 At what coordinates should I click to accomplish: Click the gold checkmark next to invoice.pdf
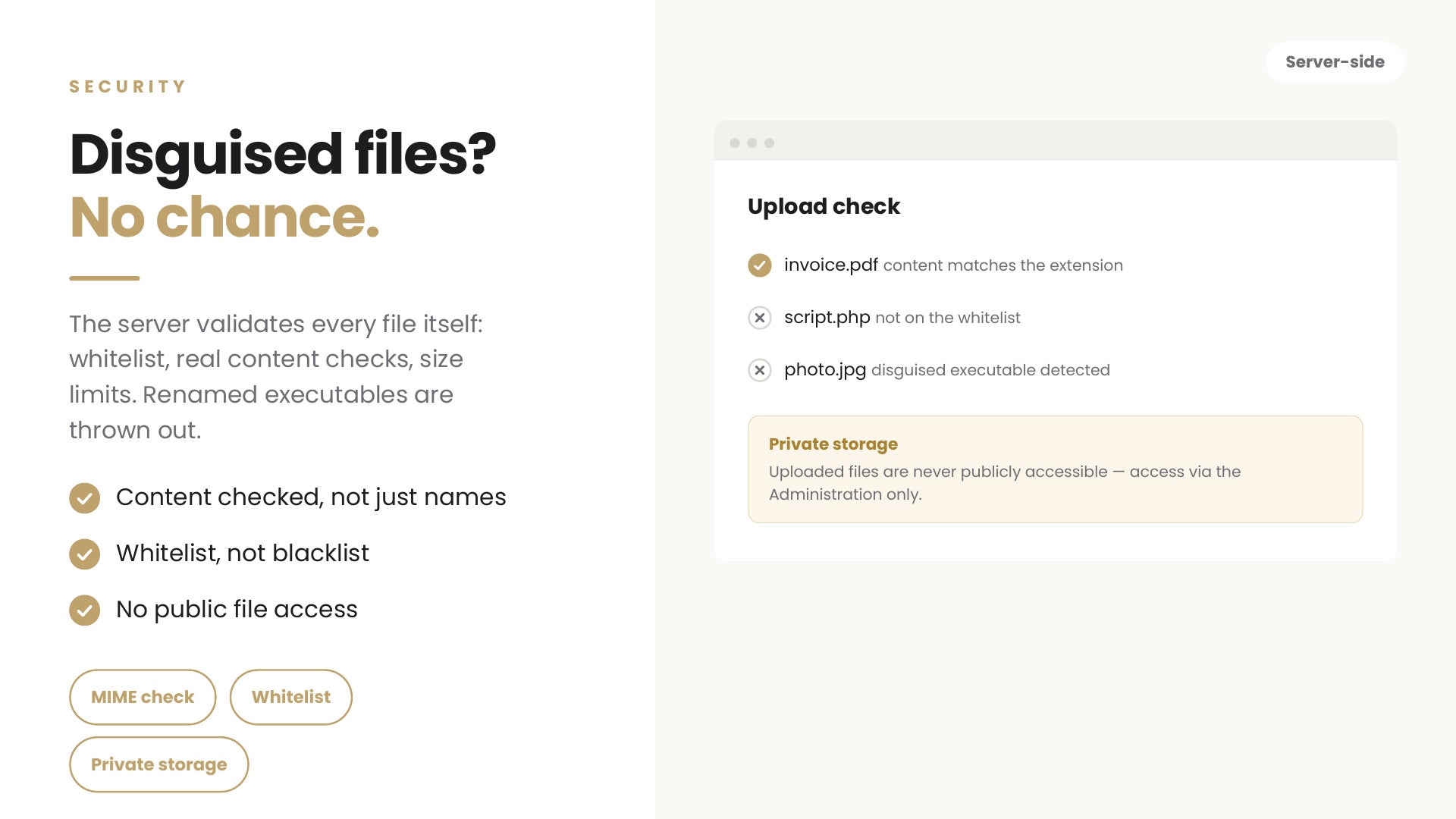[x=759, y=265]
